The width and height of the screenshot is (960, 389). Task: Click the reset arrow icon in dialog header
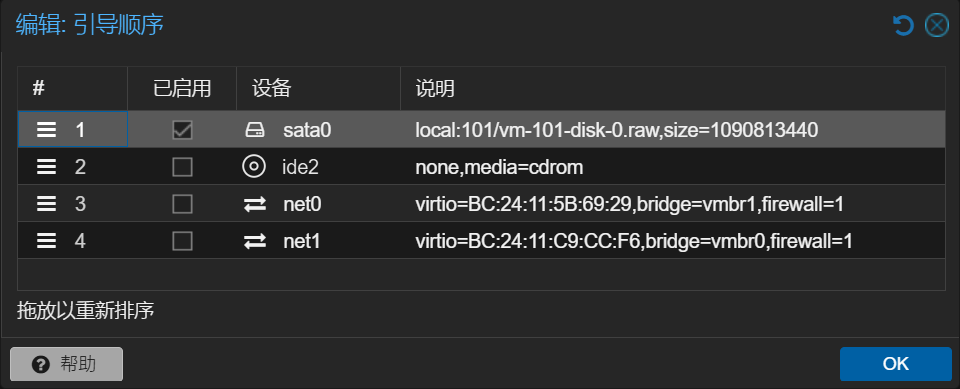[903, 26]
